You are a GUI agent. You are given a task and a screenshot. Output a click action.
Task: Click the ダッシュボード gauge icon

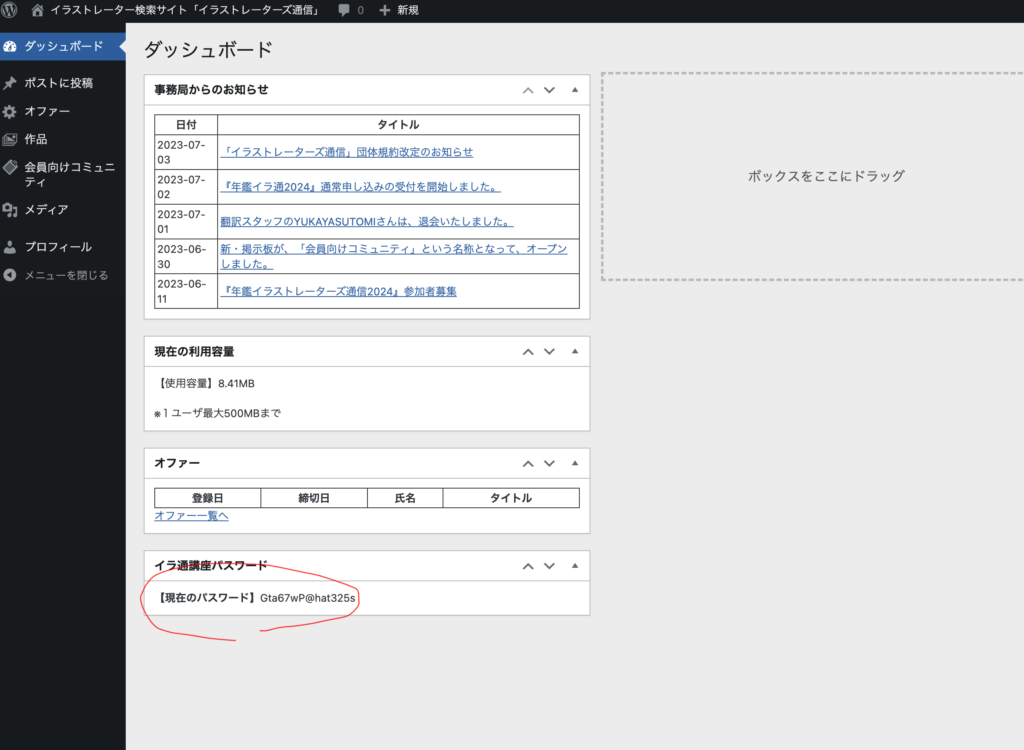[x=10, y=46]
